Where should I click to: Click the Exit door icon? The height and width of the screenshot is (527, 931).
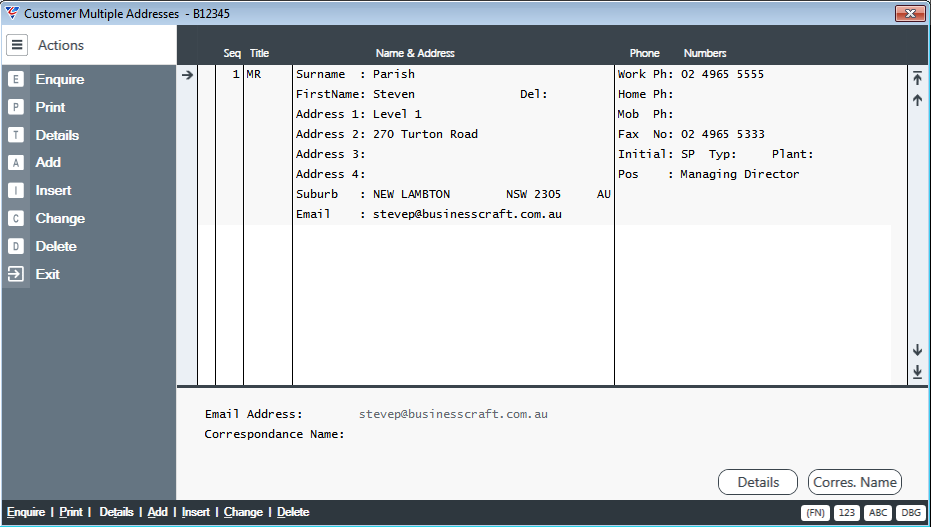(x=16, y=274)
